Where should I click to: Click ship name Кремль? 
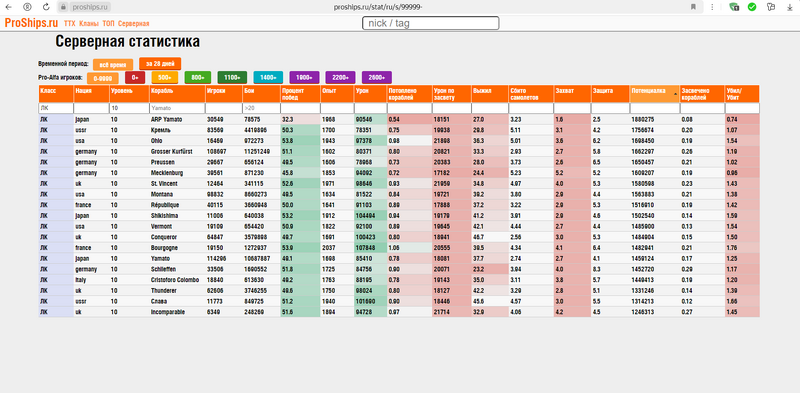click(160, 130)
